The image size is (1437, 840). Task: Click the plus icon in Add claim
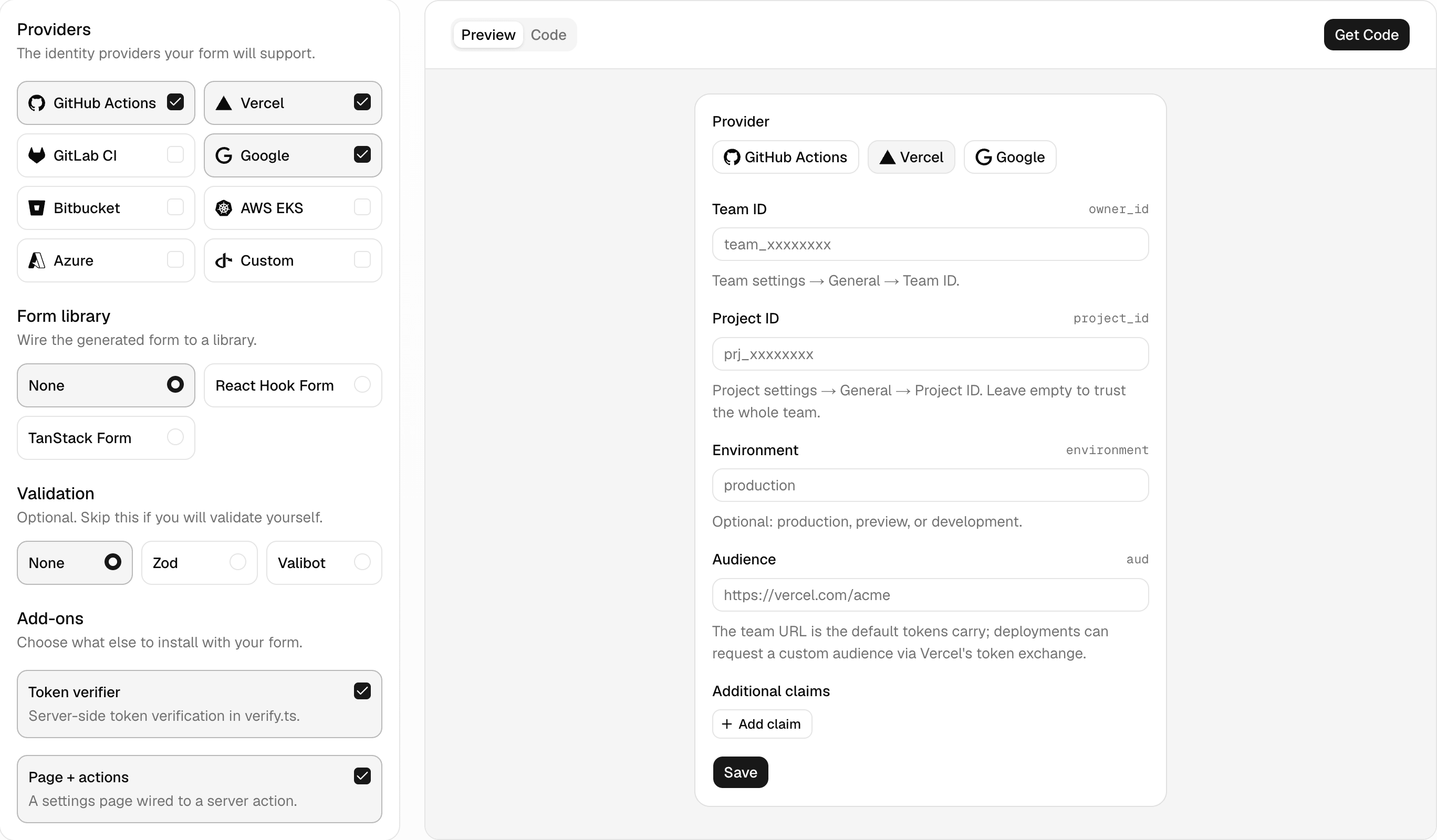[x=726, y=724]
